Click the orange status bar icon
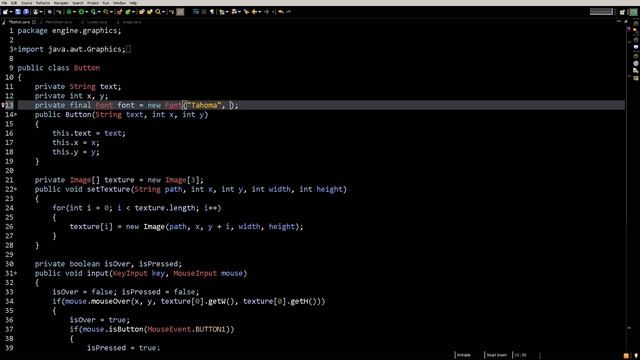The width and height of the screenshot is (640, 360). pos(626,356)
